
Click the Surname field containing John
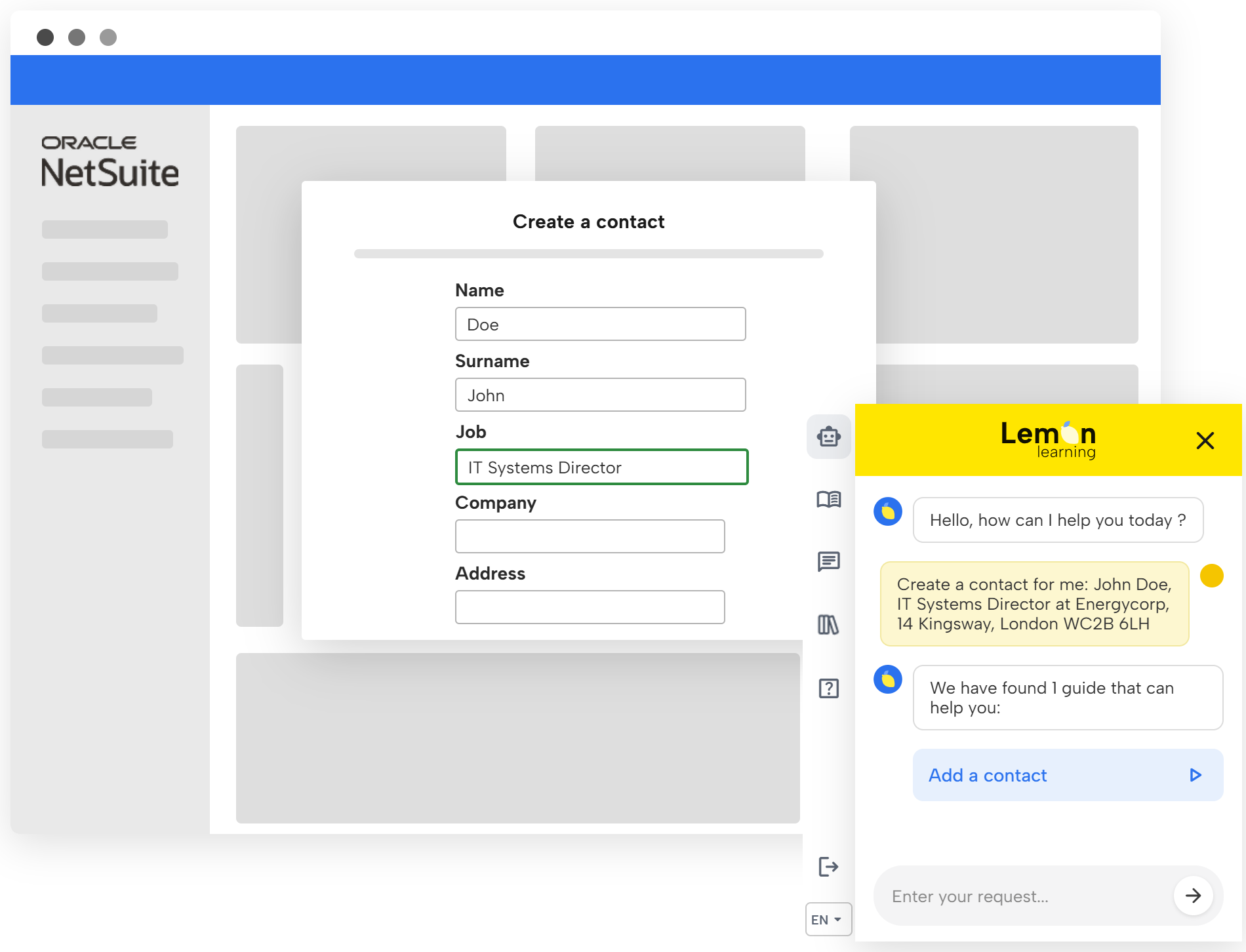click(601, 395)
